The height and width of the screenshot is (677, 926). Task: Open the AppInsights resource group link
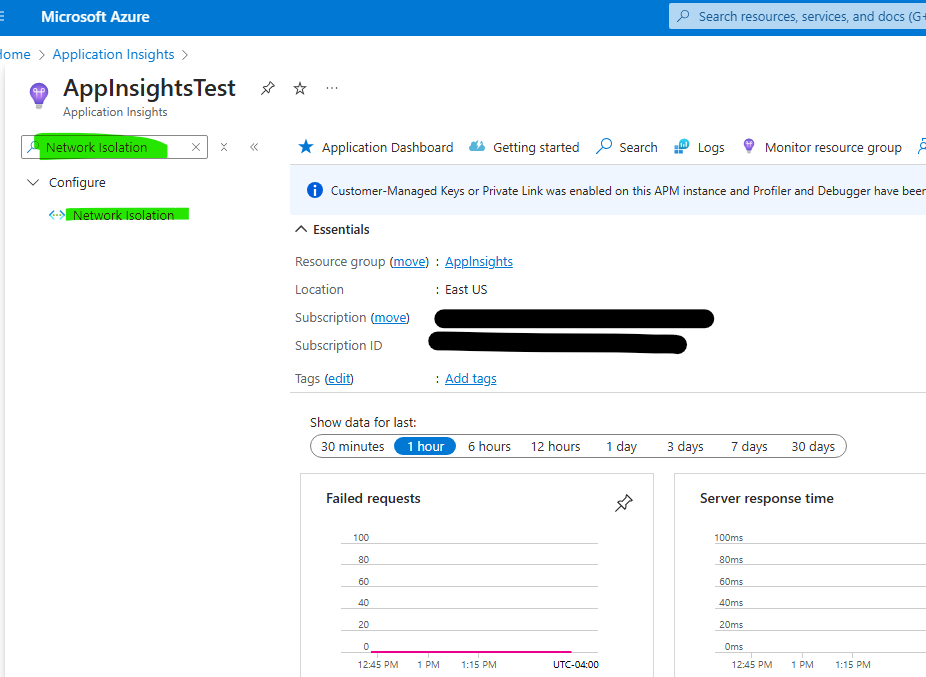479,262
